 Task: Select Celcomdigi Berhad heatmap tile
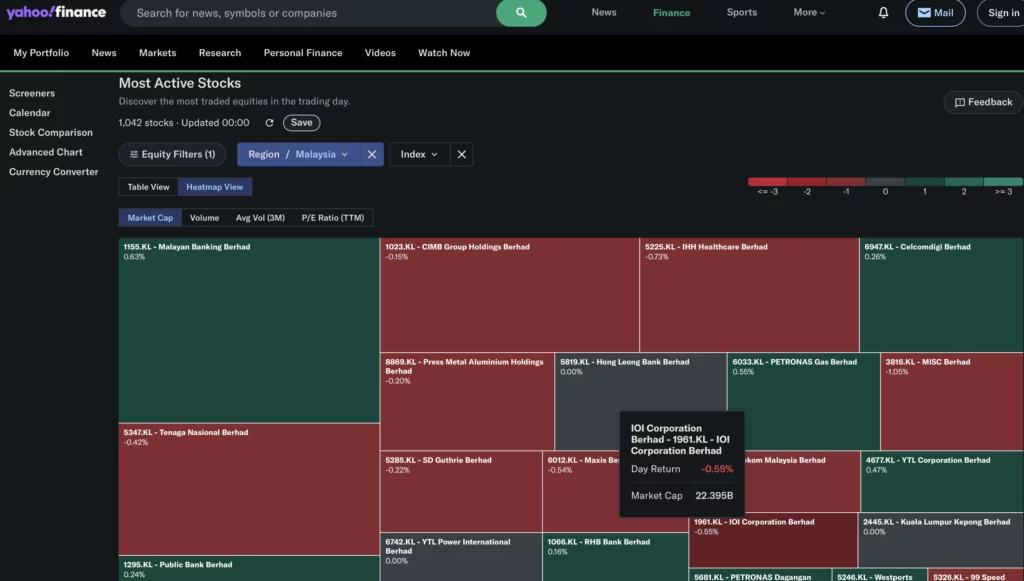click(x=941, y=295)
